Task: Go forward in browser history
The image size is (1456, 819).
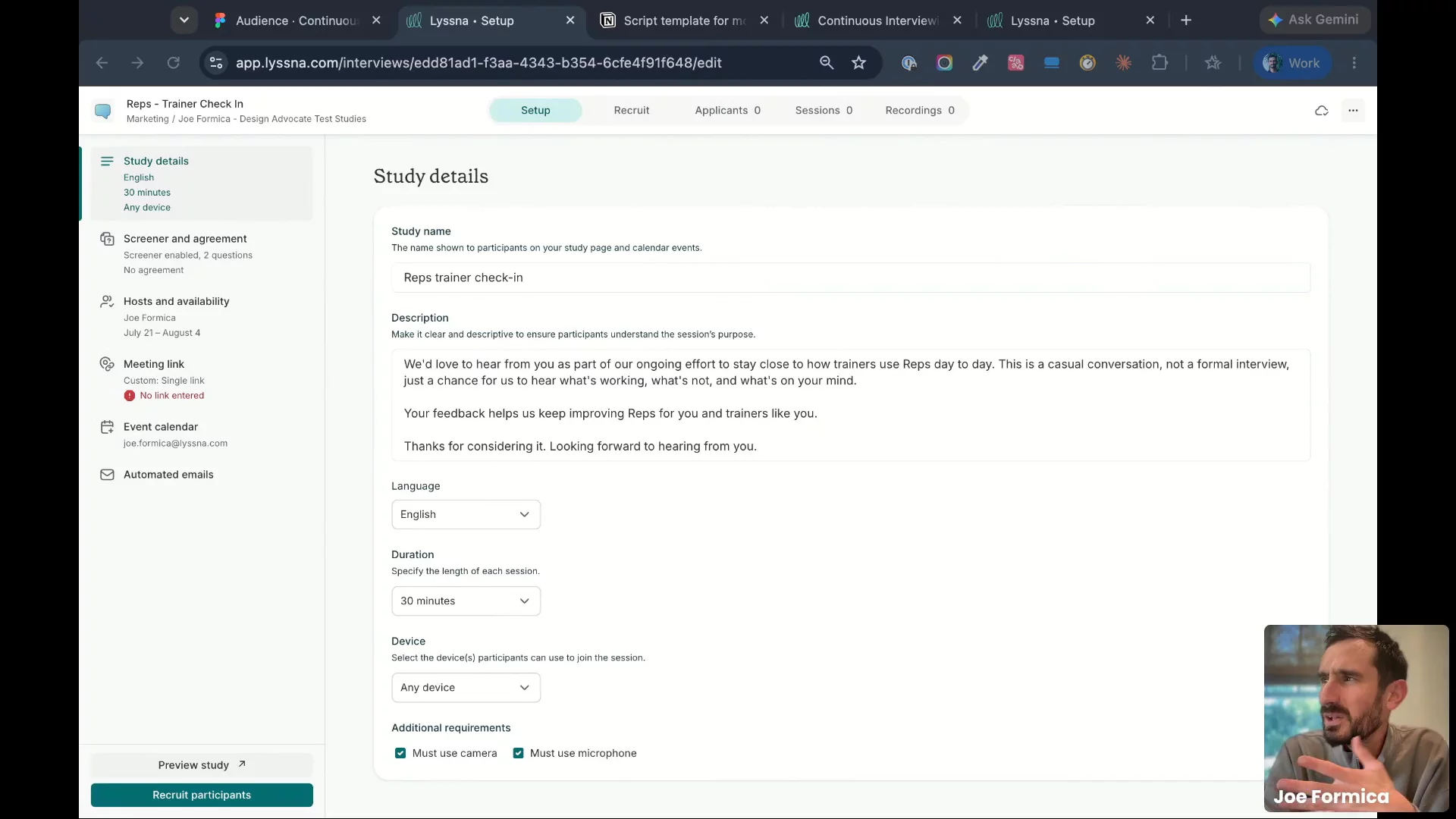Action: [x=137, y=63]
